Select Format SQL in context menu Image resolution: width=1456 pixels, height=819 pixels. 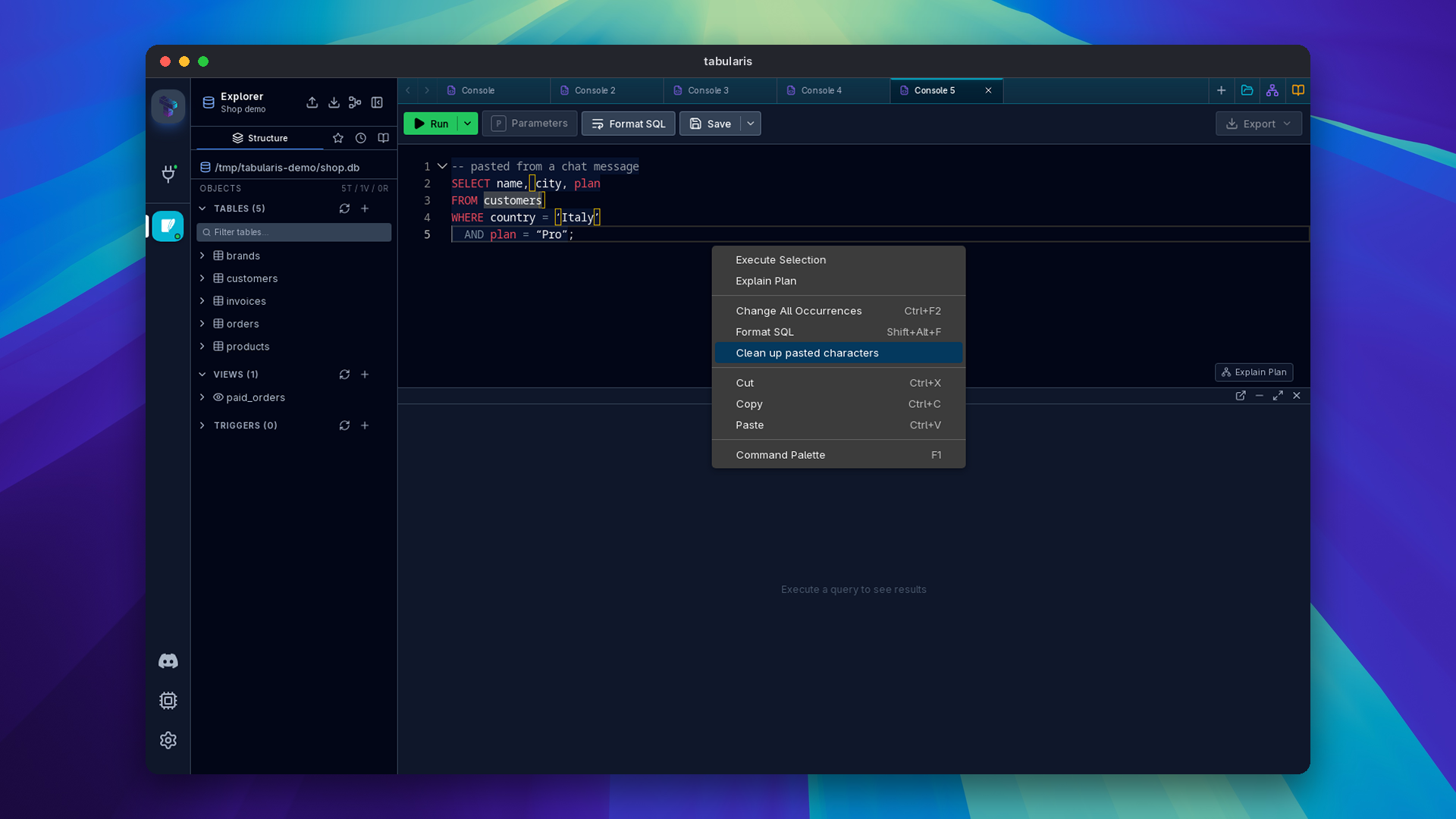click(x=838, y=332)
